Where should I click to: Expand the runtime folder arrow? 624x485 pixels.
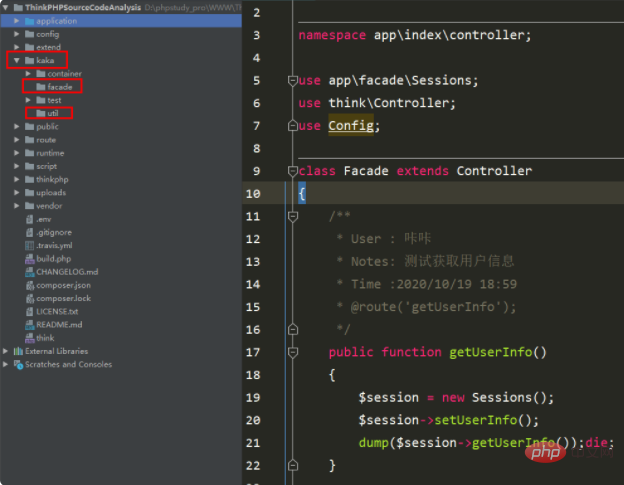click(x=16, y=153)
